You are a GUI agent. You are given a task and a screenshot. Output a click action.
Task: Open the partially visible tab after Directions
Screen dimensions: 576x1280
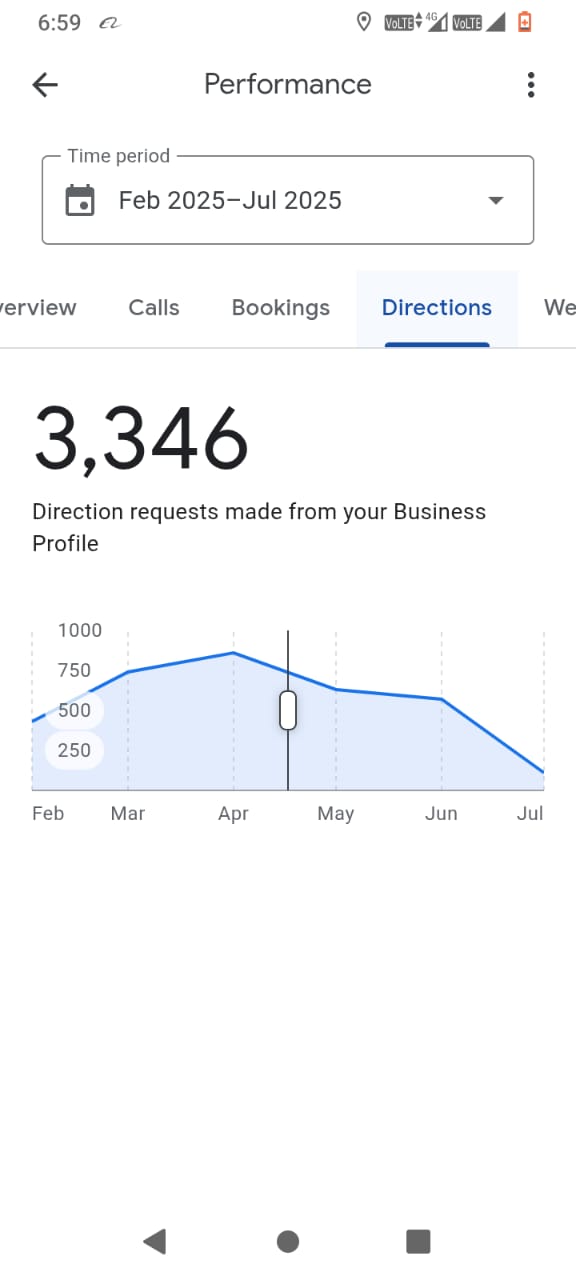click(559, 308)
